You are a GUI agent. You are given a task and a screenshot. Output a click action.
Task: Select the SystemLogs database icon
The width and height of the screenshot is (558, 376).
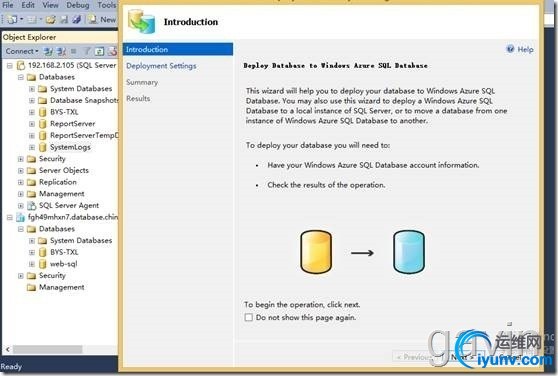point(42,147)
